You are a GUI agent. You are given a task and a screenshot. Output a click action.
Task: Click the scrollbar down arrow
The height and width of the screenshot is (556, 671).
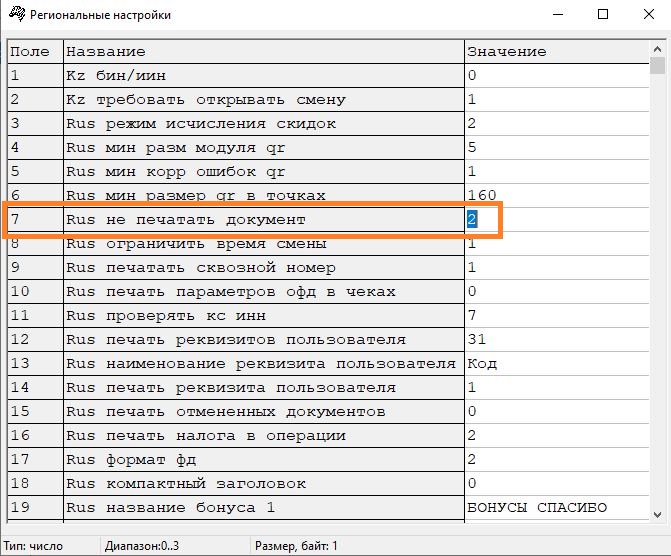(658, 515)
